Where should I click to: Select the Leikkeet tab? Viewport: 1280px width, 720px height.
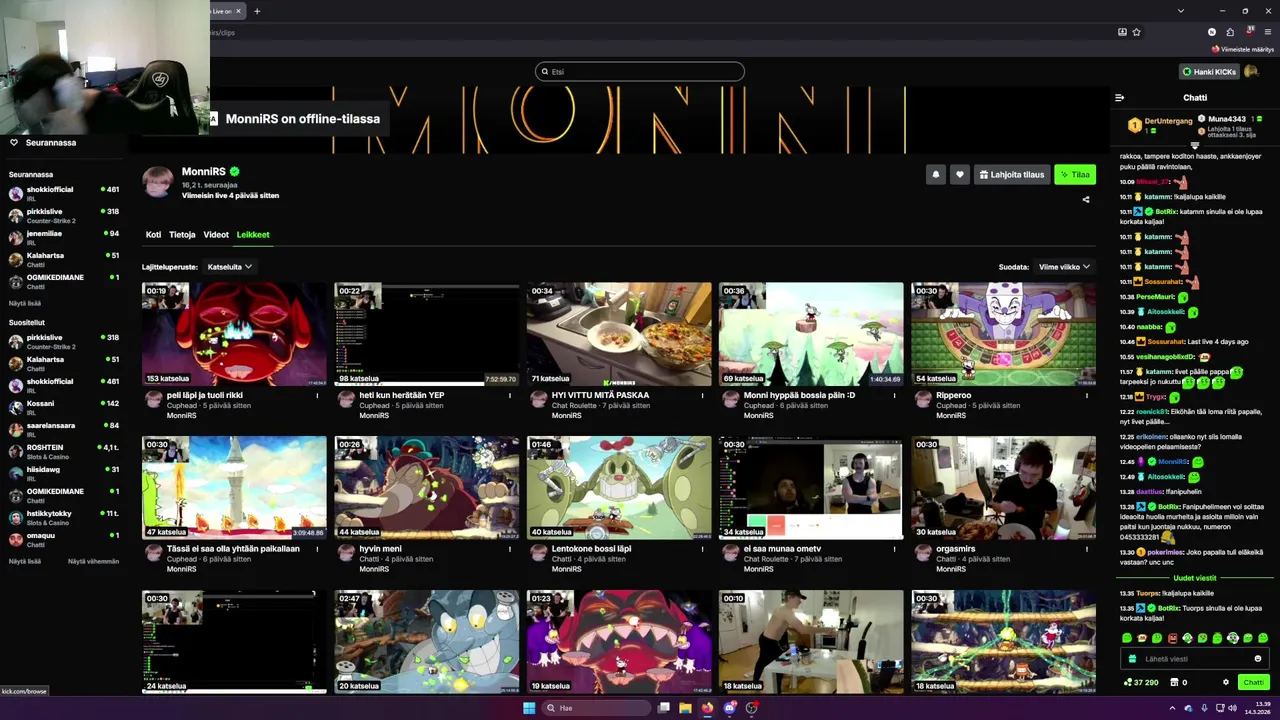(x=253, y=235)
